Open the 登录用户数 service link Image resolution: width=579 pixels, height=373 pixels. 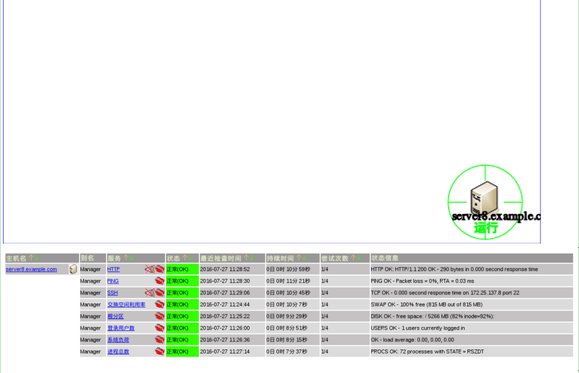(121, 328)
